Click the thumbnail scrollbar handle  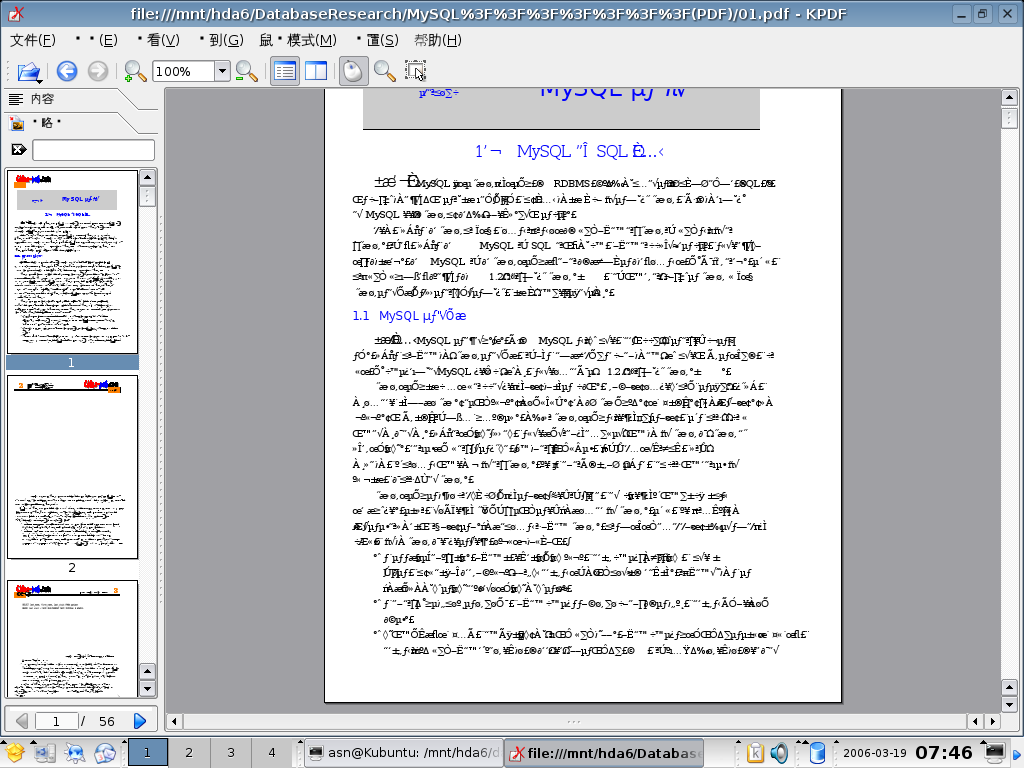tap(148, 196)
